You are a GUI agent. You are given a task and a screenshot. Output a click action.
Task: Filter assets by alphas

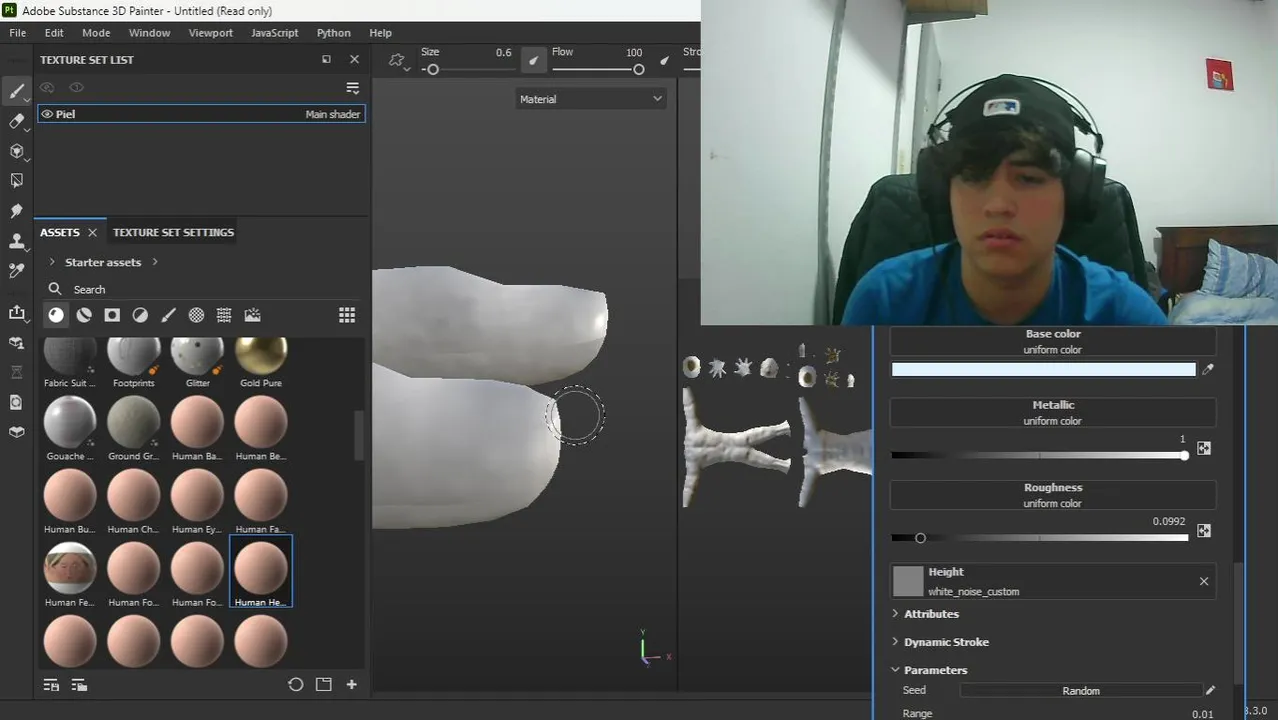coord(196,315)
